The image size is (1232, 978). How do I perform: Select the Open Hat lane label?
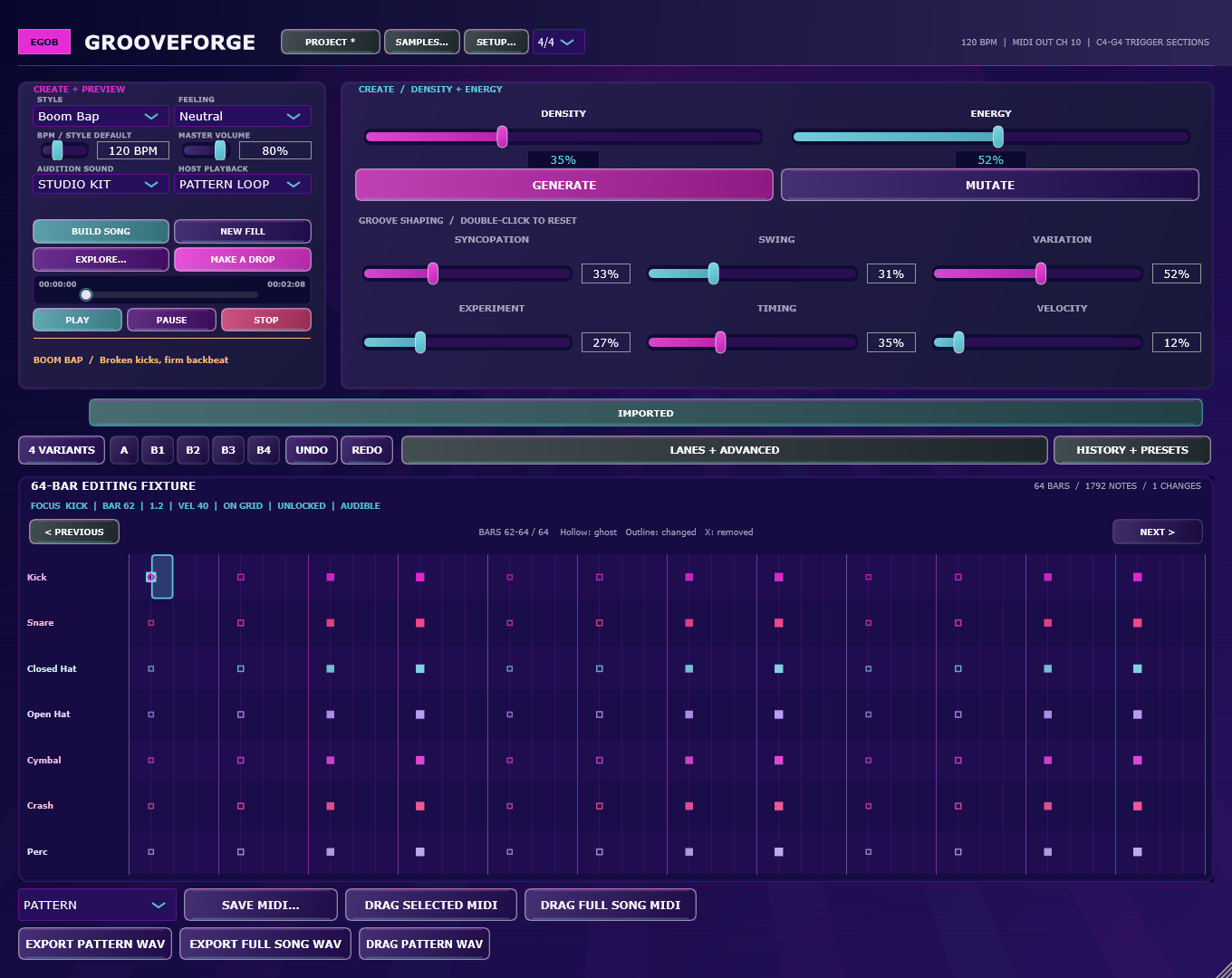[48, 714]
